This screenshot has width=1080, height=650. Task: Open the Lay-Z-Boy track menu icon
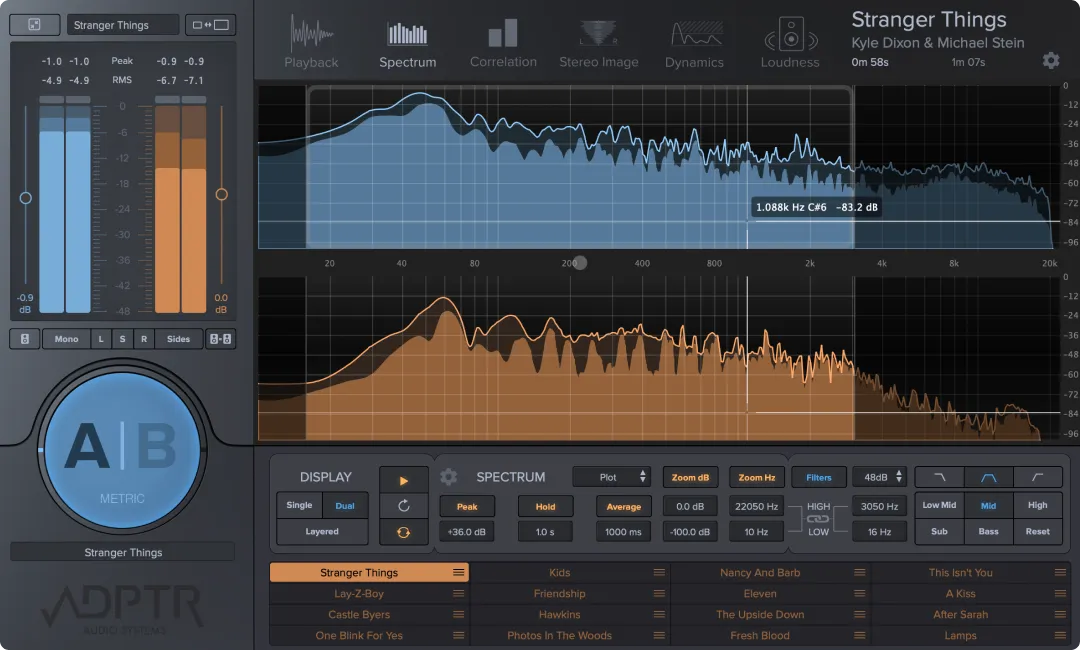[x=459, y=594]
